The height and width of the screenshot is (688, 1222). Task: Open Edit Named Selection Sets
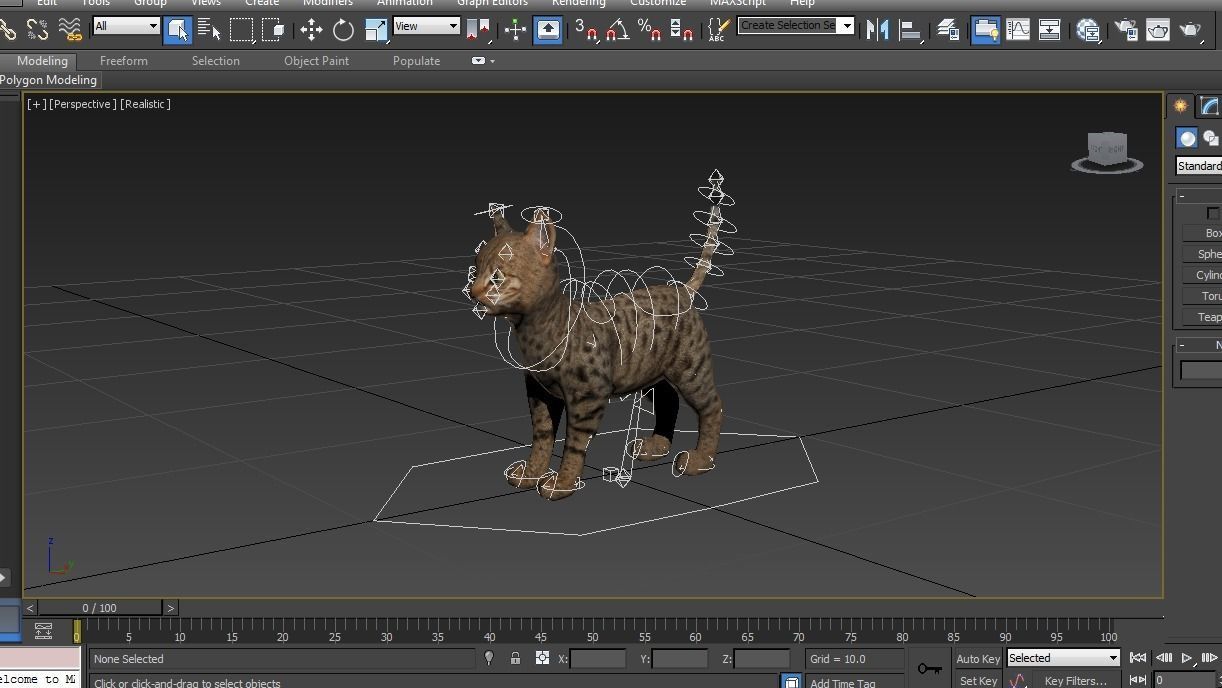[717, 30]
